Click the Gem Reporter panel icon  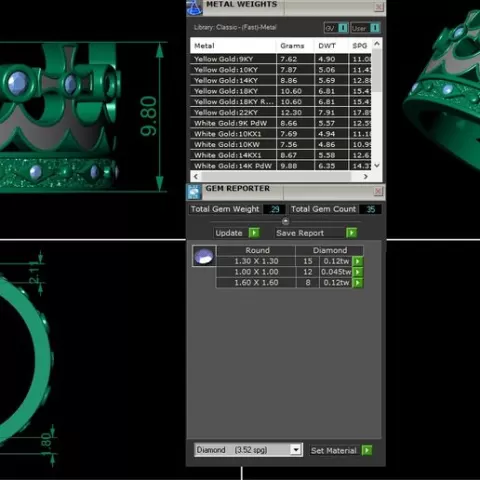194,192
